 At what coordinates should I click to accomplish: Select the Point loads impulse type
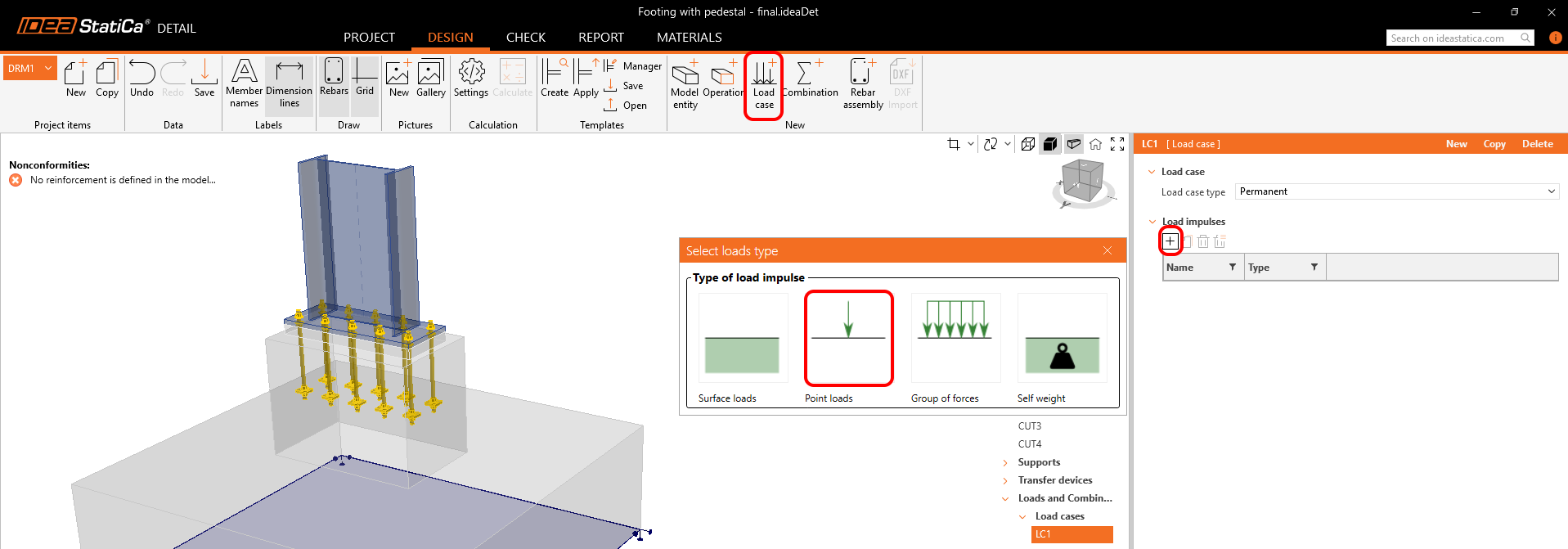(848, 338)
